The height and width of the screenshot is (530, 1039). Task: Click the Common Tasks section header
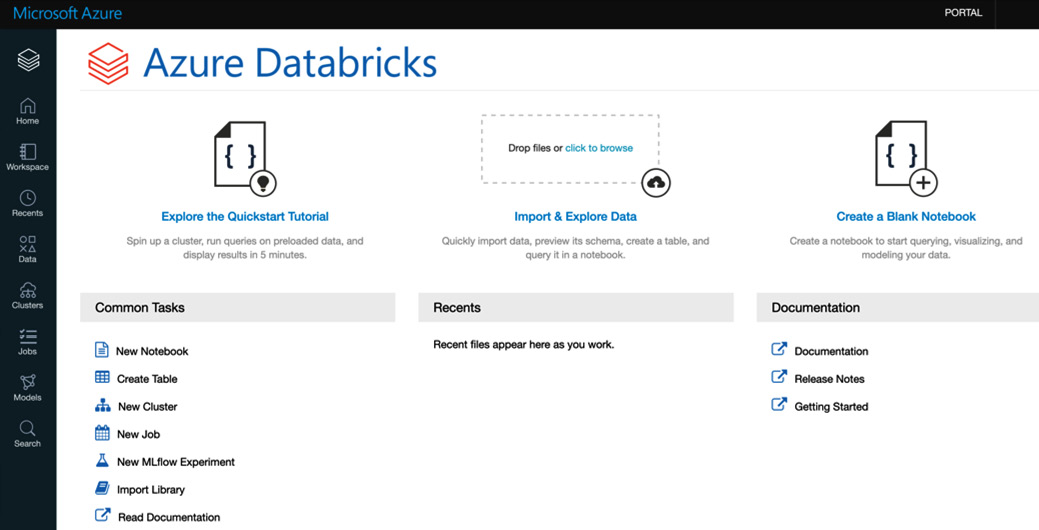pos(237,307)
